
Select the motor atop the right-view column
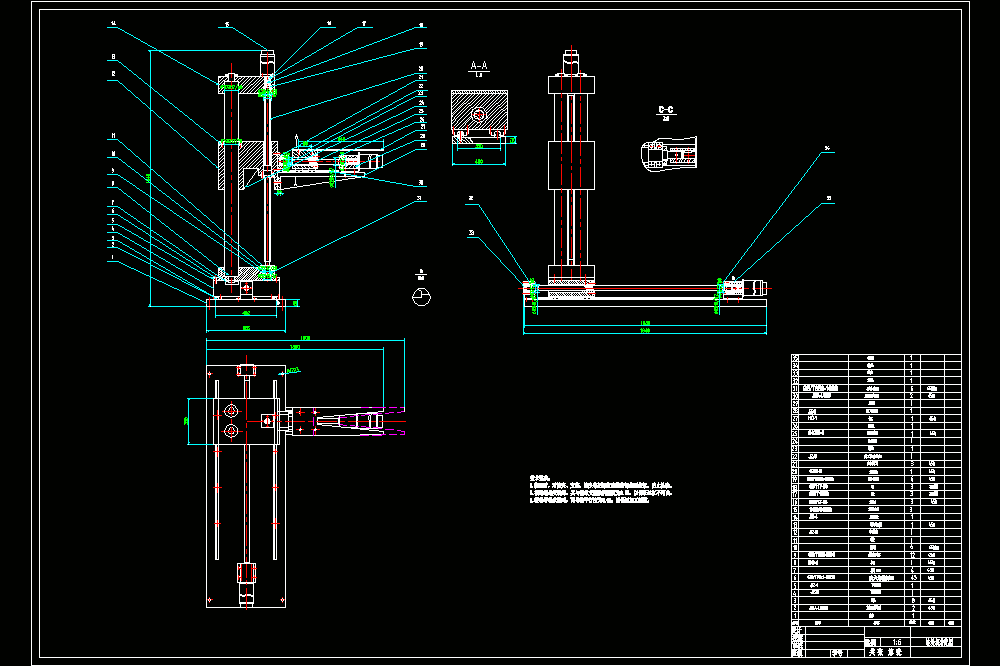[571, 62]
